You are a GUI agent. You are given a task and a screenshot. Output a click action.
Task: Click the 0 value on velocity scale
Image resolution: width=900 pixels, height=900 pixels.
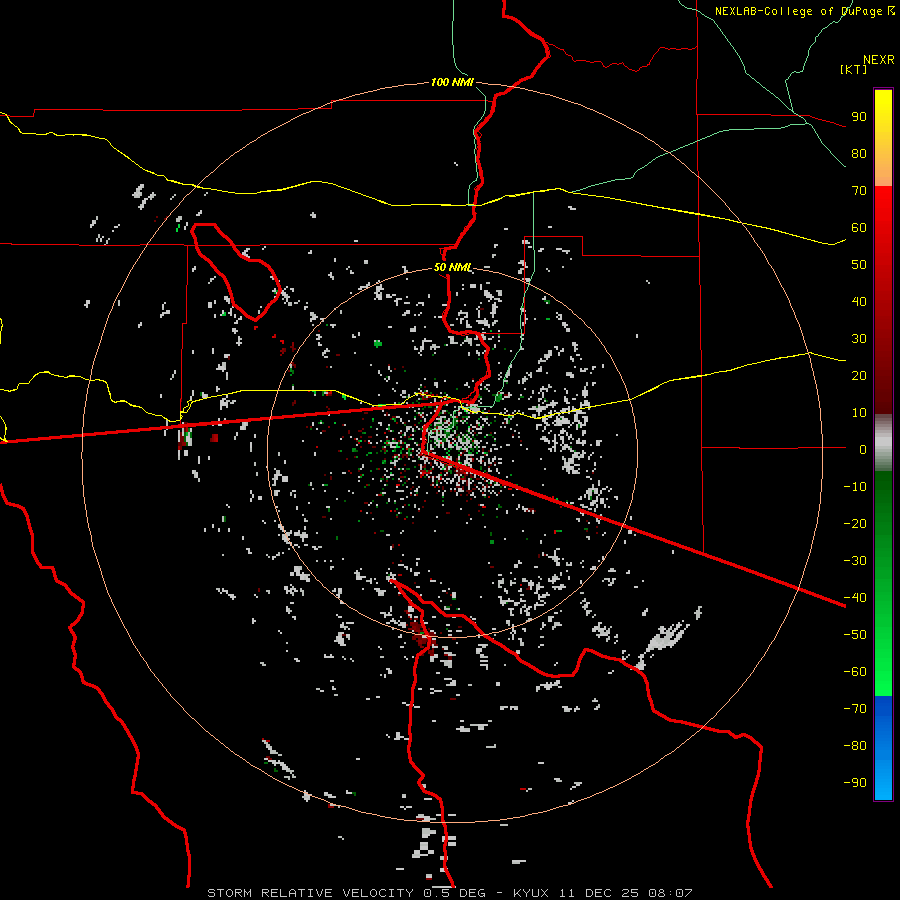pyautogui.click(x=863, y=449)
